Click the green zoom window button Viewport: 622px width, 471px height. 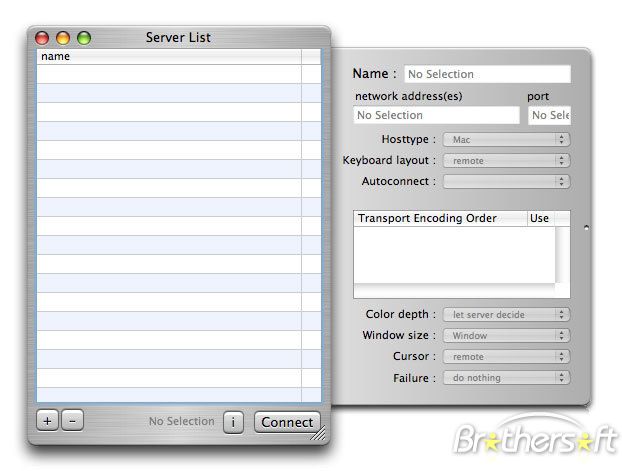pos(84,38)
